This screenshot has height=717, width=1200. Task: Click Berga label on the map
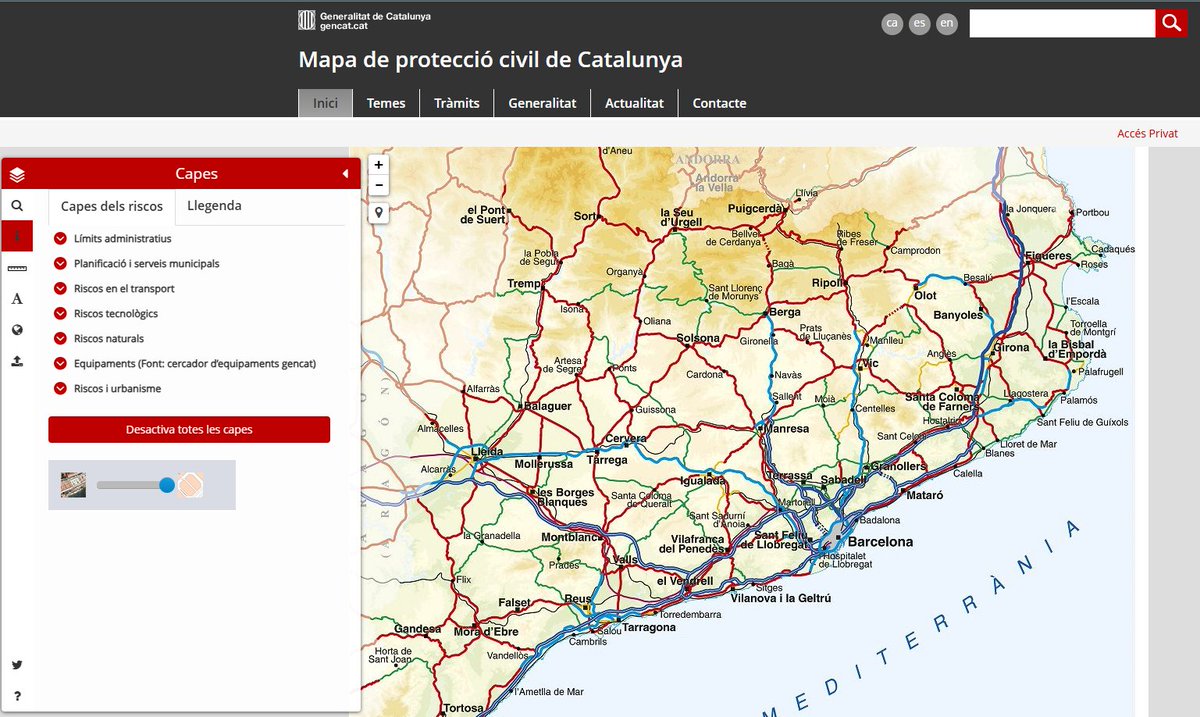[786, 313]
